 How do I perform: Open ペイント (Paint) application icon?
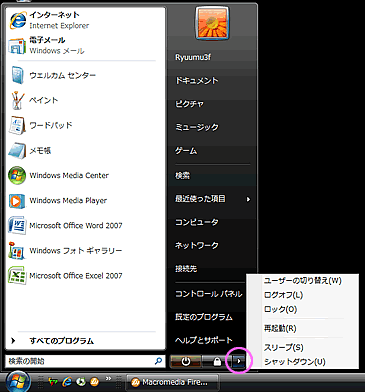point(17,100)
